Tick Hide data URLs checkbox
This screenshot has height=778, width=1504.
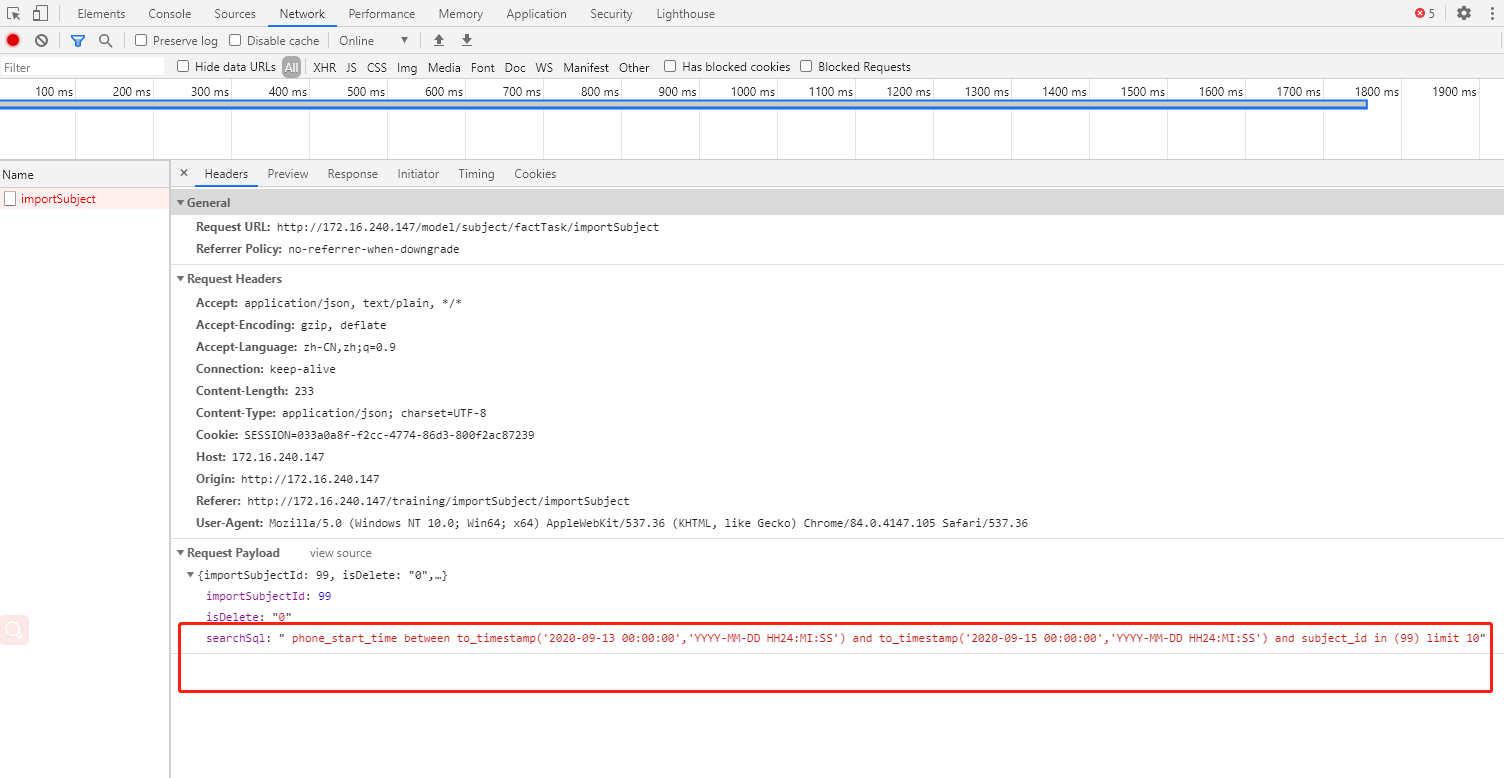183,66
